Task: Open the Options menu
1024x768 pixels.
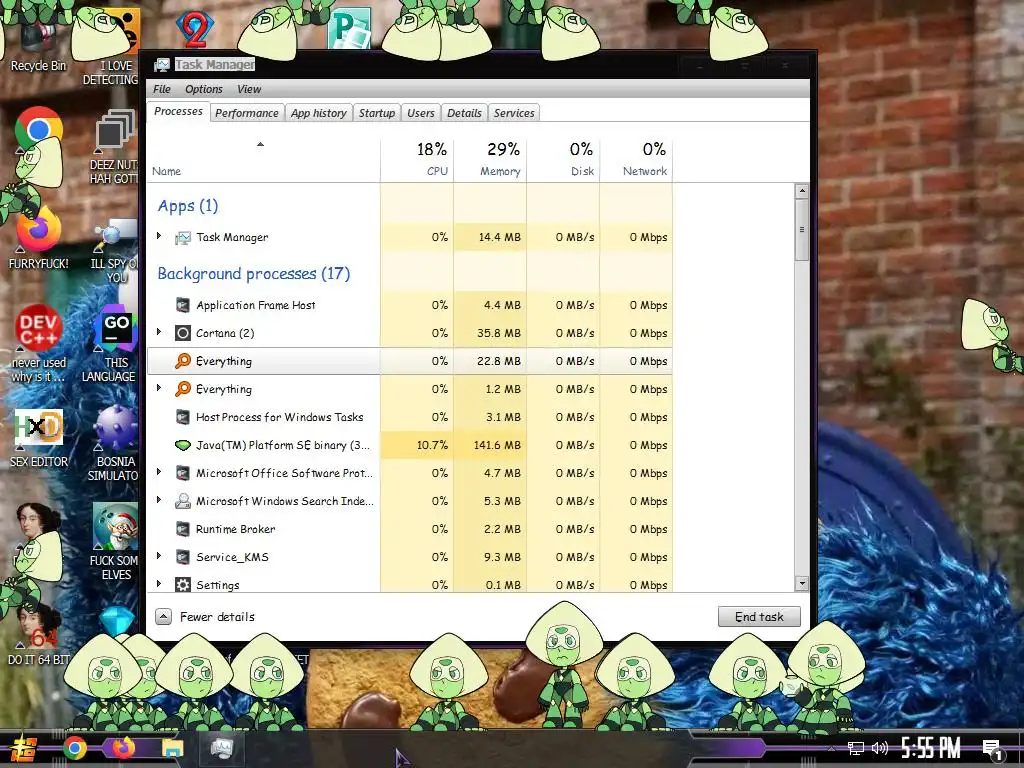Action: tap(204, 89)
